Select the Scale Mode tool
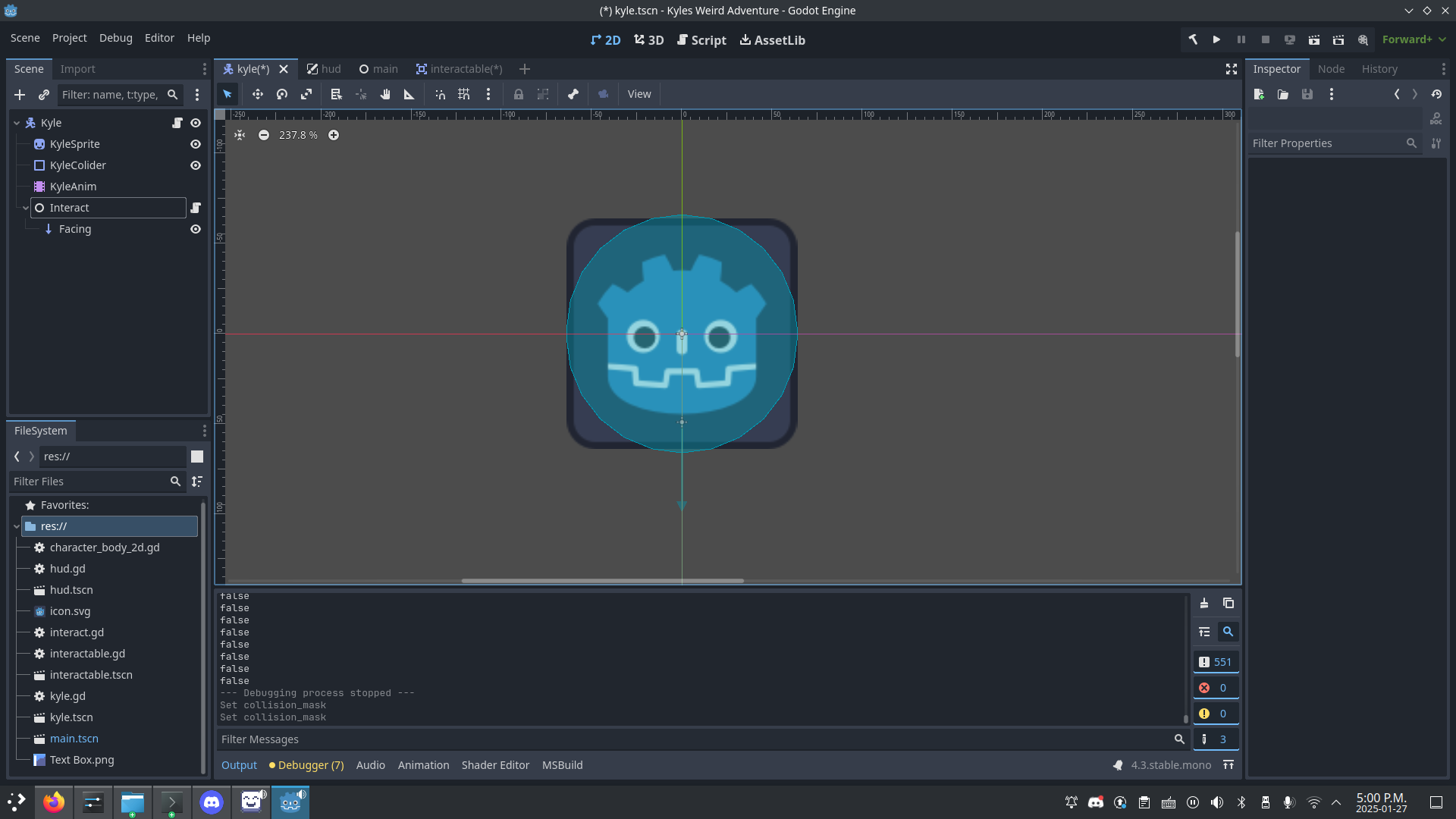Viewport: 1456px width, 819px height. pos(306,94)
